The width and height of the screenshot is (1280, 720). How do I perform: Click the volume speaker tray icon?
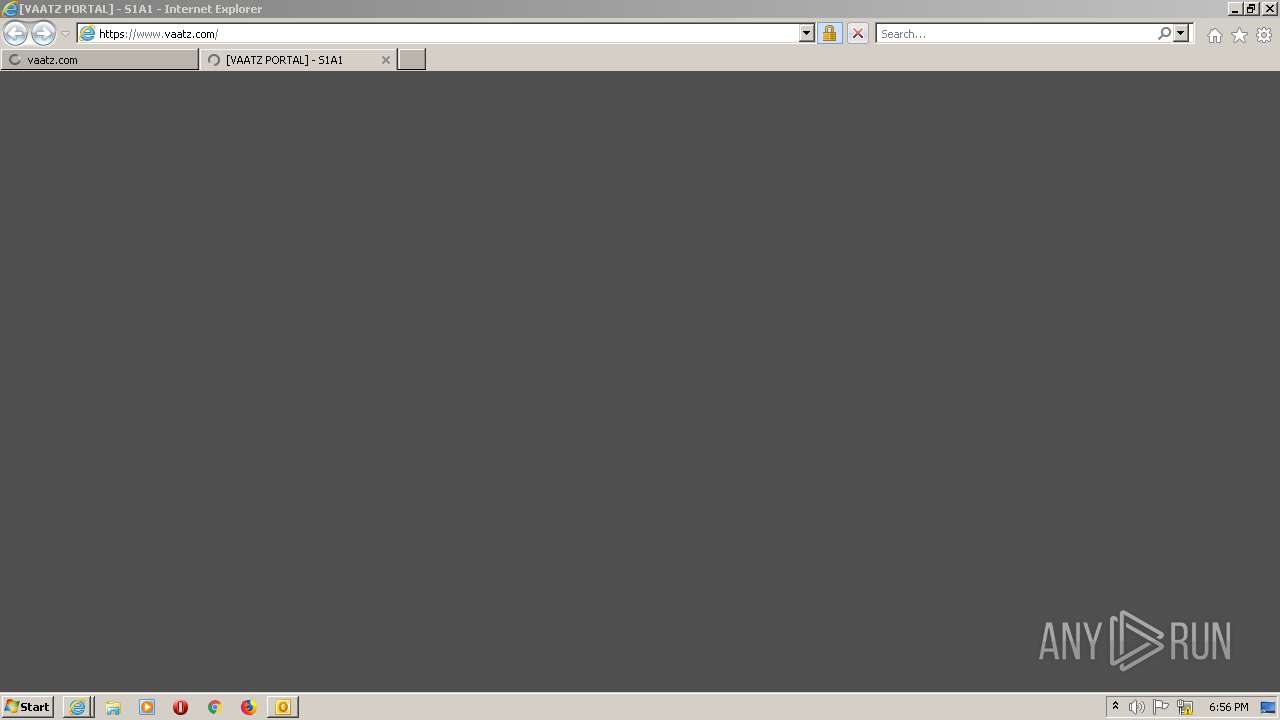click(1137, 707)
